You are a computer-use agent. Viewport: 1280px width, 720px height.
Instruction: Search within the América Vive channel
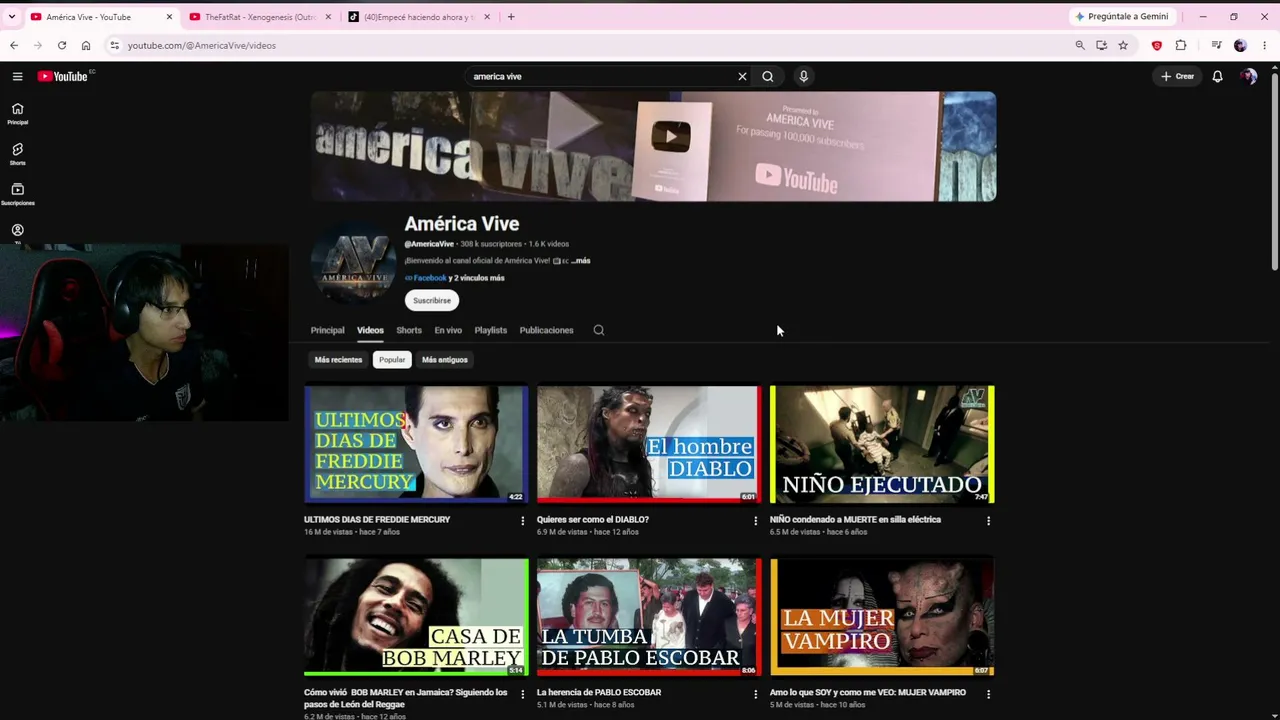599,330
